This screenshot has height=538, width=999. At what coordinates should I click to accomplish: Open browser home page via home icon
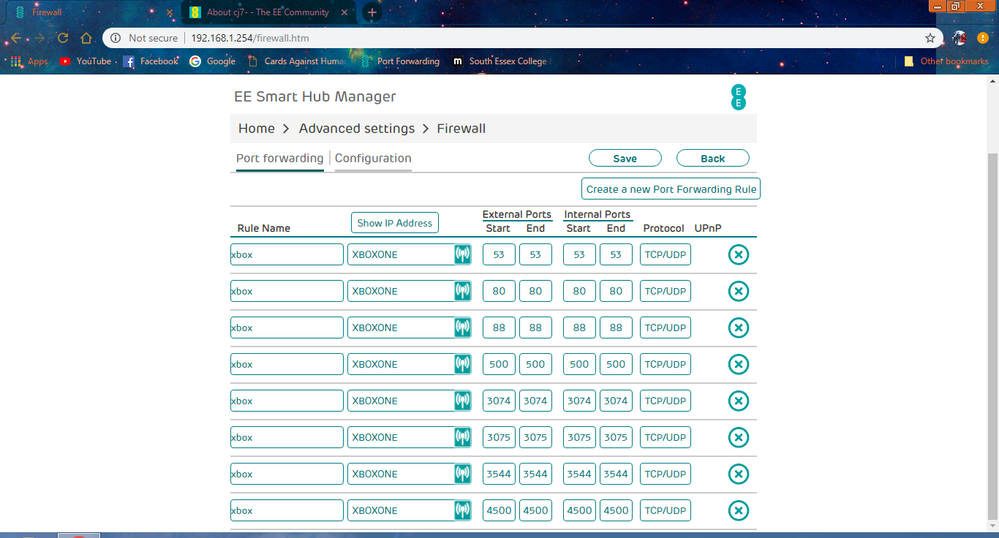point(88,38)
